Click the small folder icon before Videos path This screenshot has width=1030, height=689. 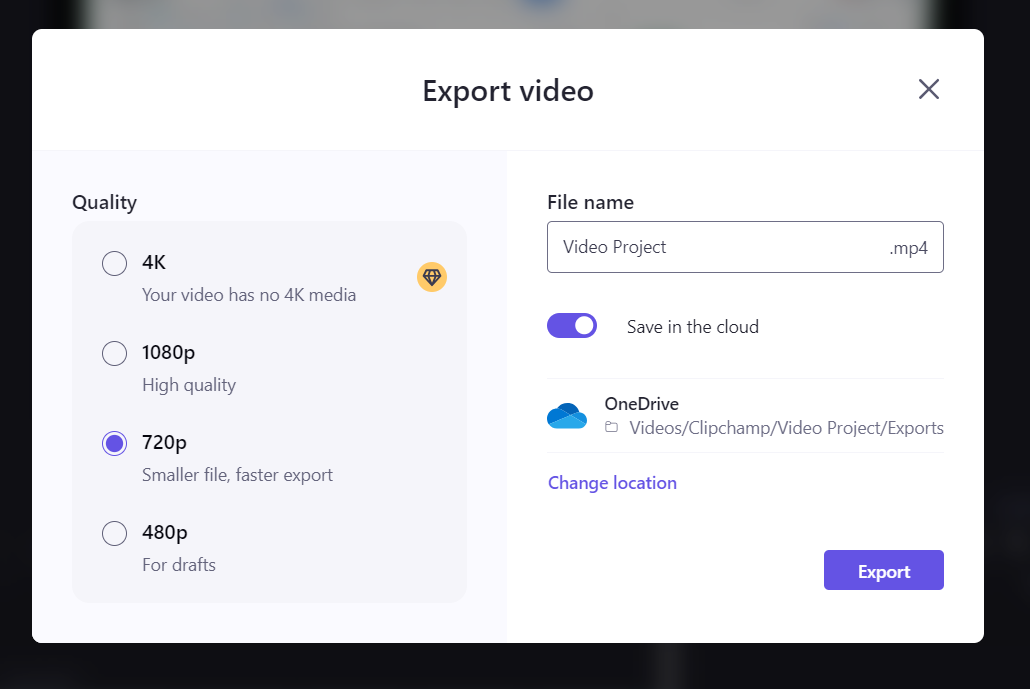612,427
